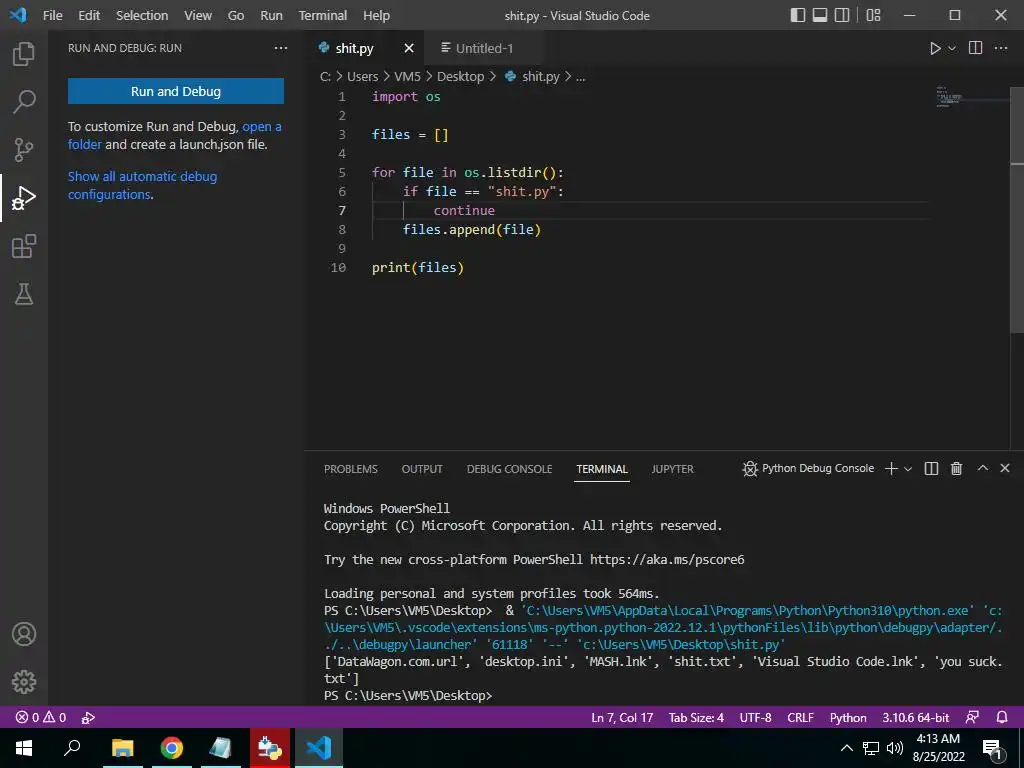Open the feedback icon in status bar
Viewport: 1024px width, 768px height.
coord(972,717)
